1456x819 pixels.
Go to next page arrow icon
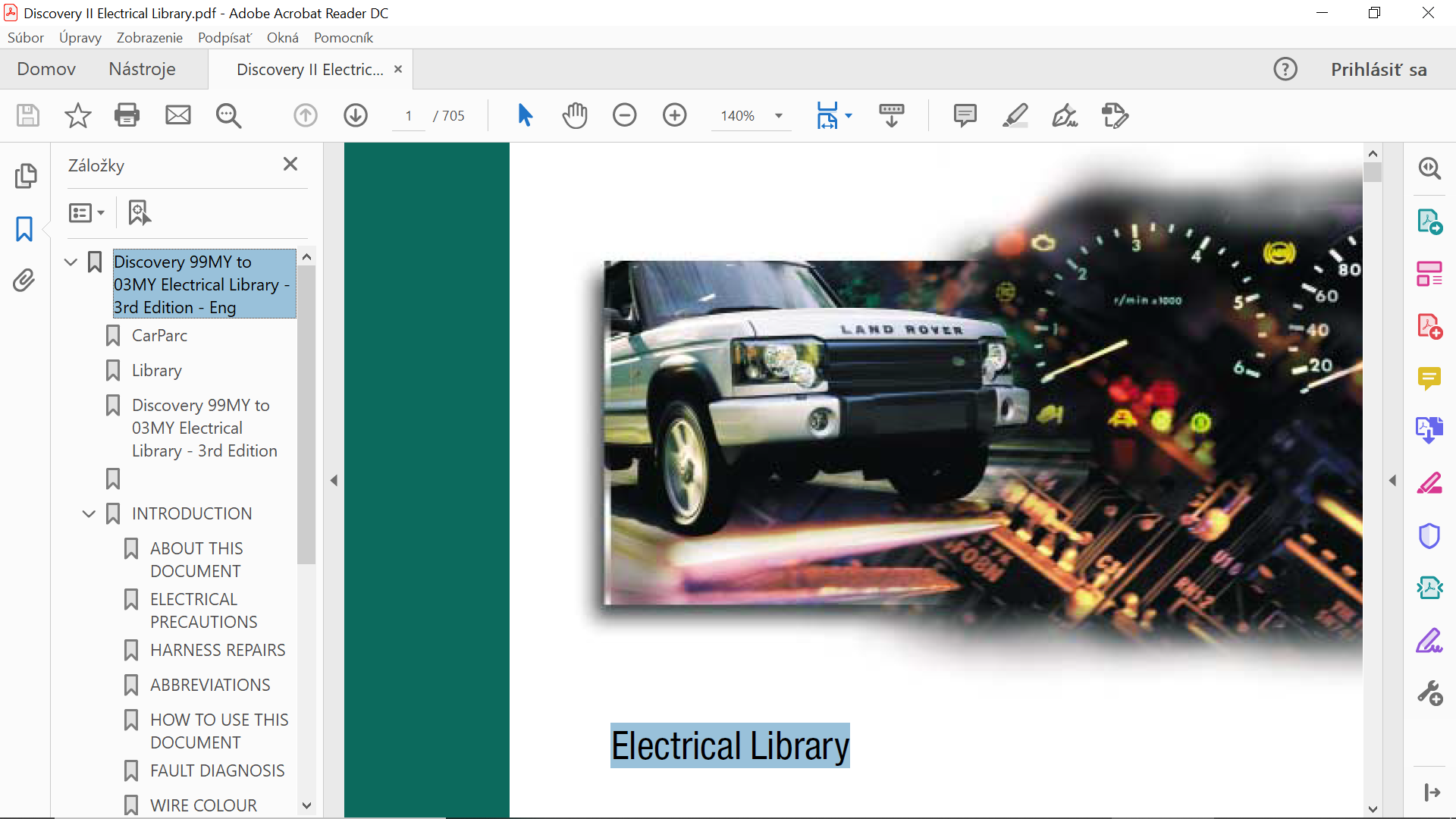(x=355, y=115)
